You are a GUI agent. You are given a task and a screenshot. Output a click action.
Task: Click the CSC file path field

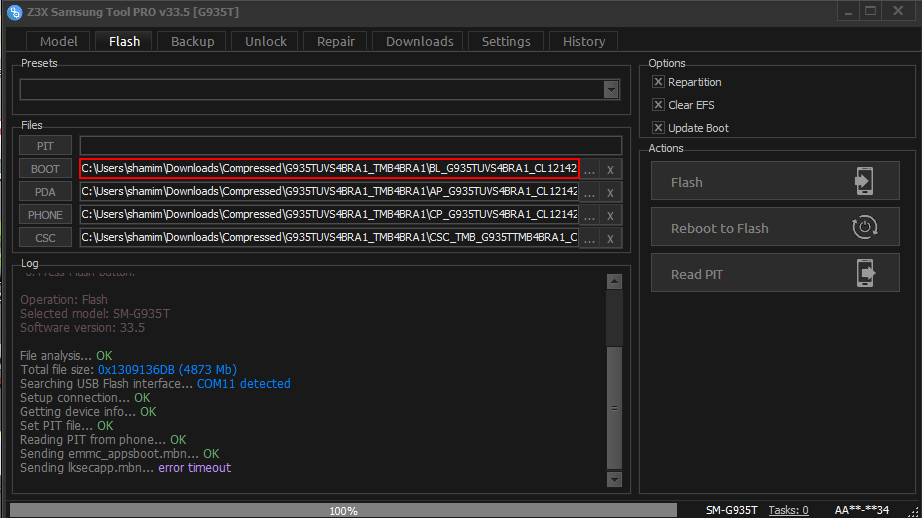point(329,238)
